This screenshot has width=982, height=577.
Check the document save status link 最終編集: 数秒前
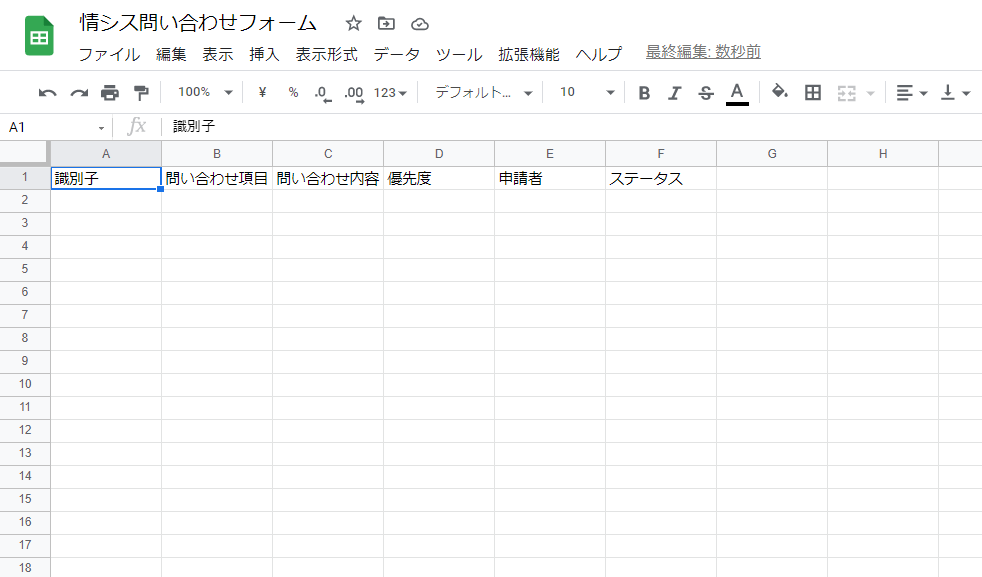(x=702, y=50)
